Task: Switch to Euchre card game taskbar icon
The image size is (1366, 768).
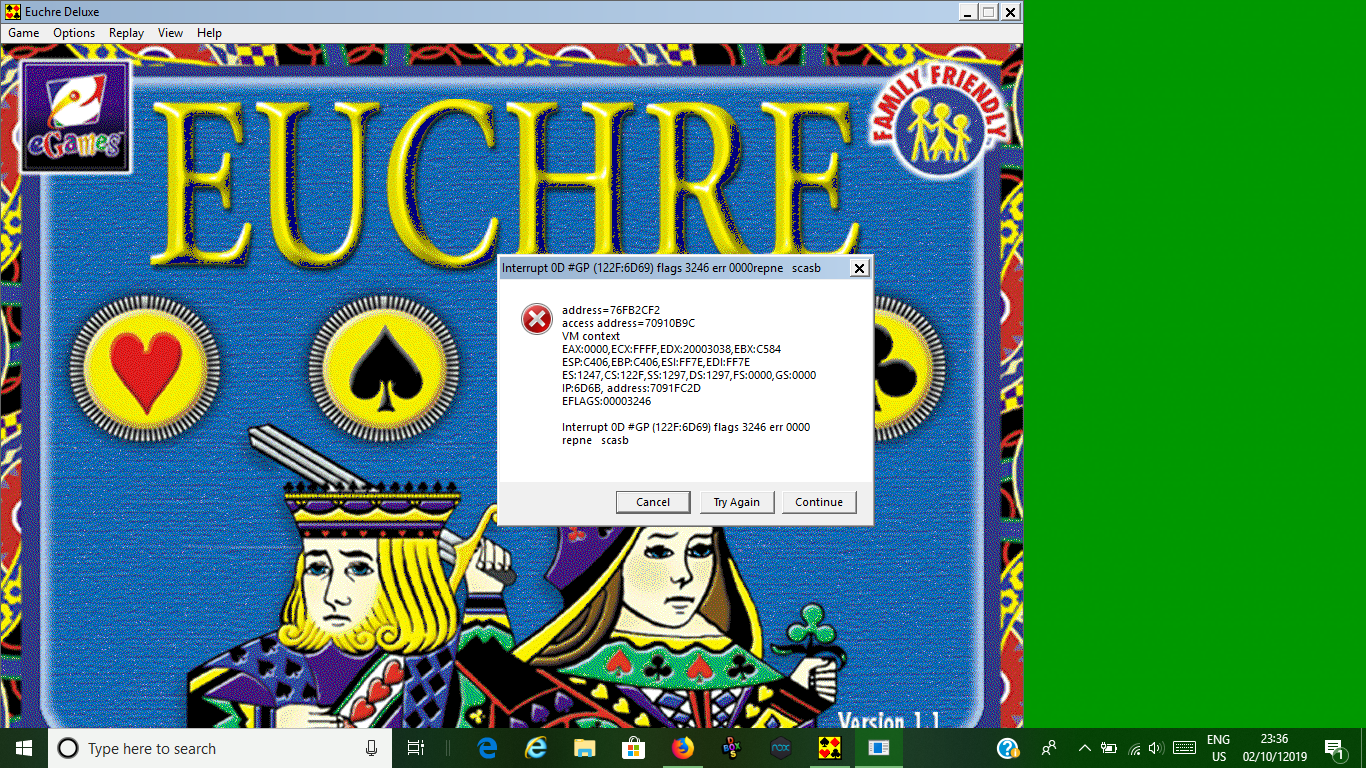Action: click(829, 748)
